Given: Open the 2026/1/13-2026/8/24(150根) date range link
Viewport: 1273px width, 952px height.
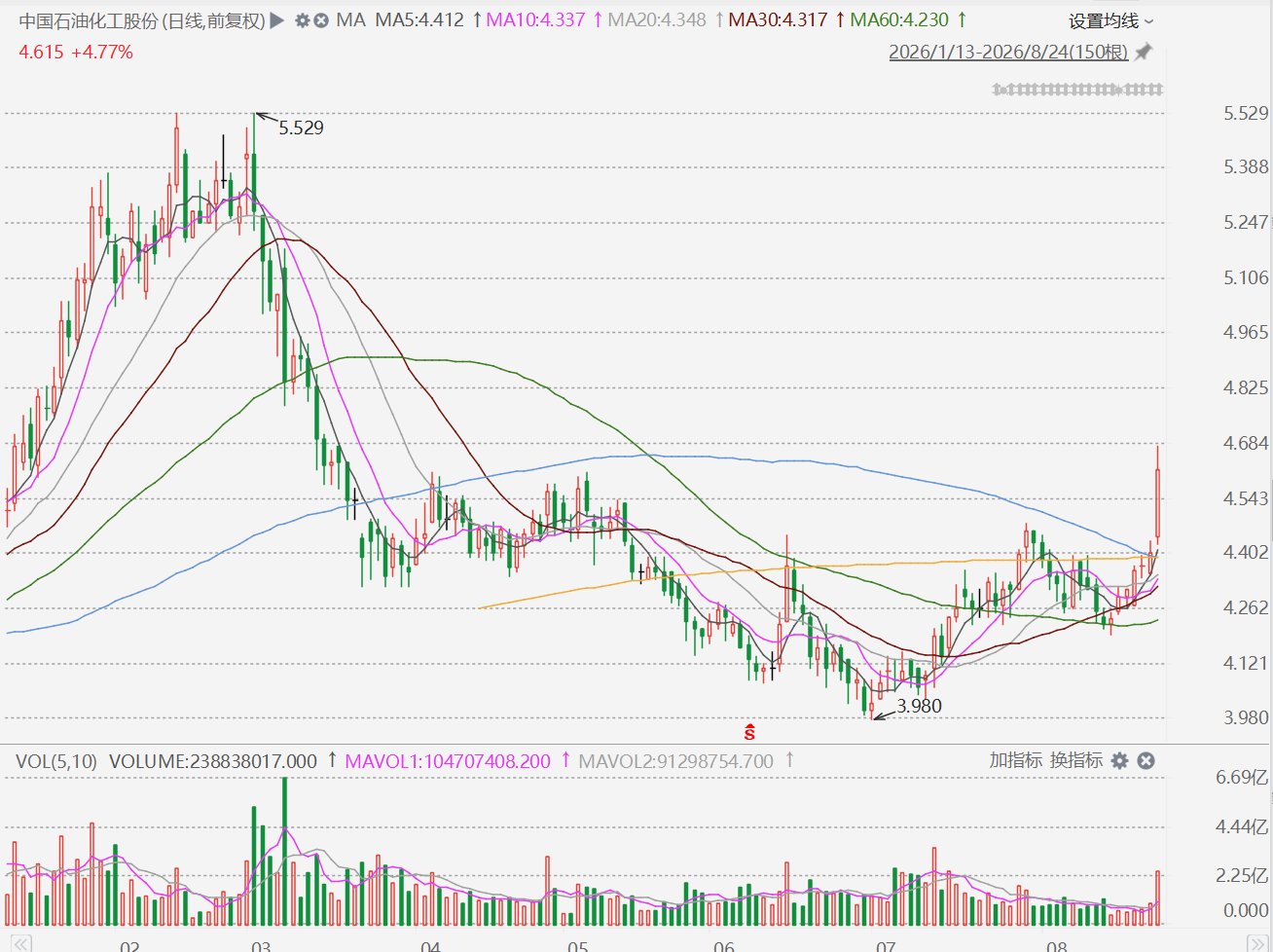Looking at the screenshot, I should click(x=1008, y=52).
